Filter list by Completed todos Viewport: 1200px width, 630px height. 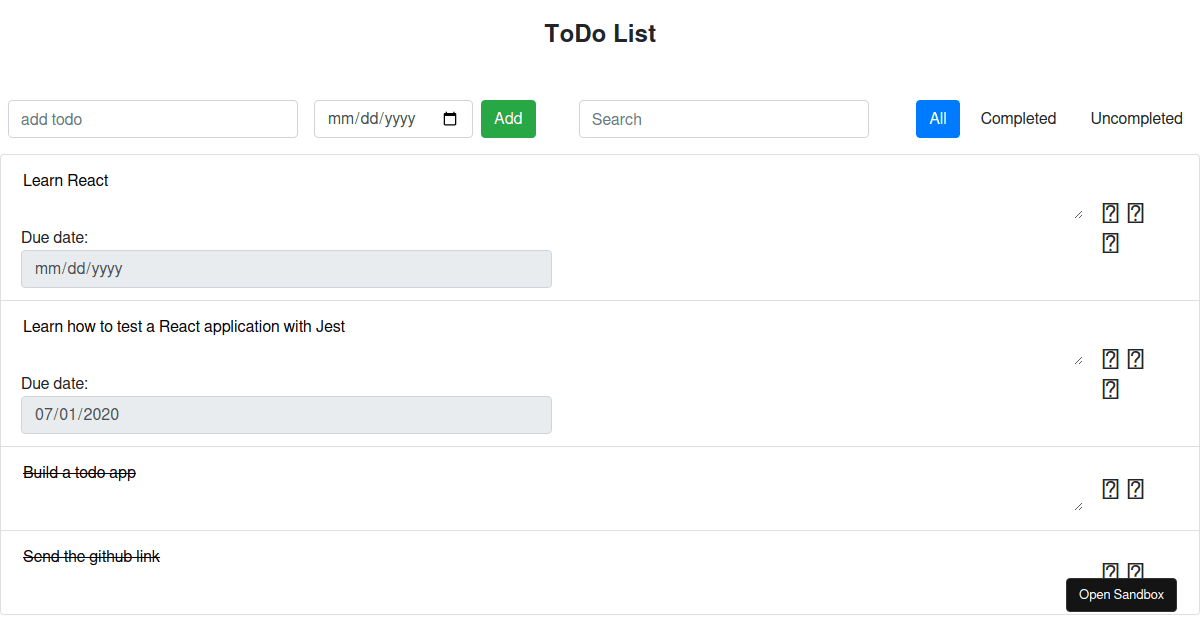point(1018,119)
